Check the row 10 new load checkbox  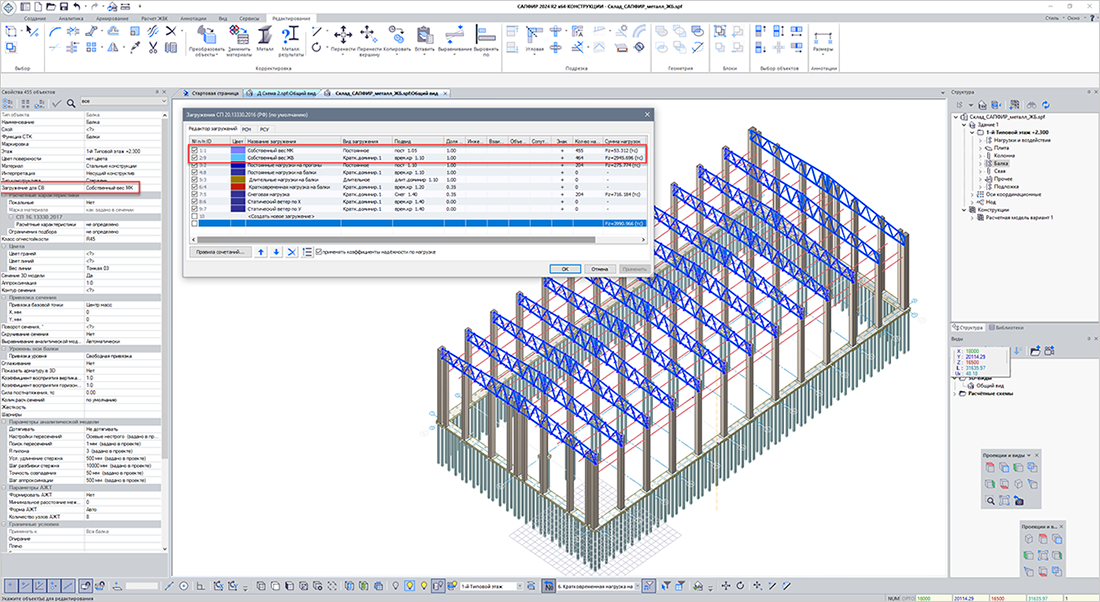[x=194, y=216]
